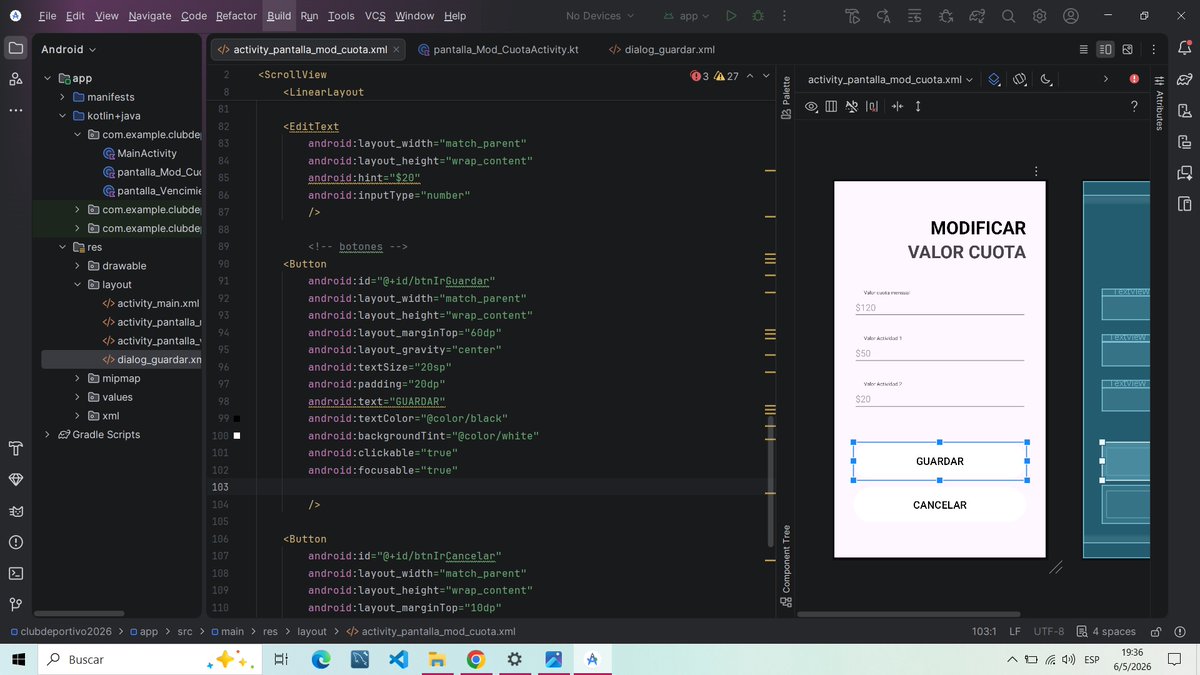Click the GUARDAR button in design preview
Viewport: 1200px width, 675px height.
[940, 461]
